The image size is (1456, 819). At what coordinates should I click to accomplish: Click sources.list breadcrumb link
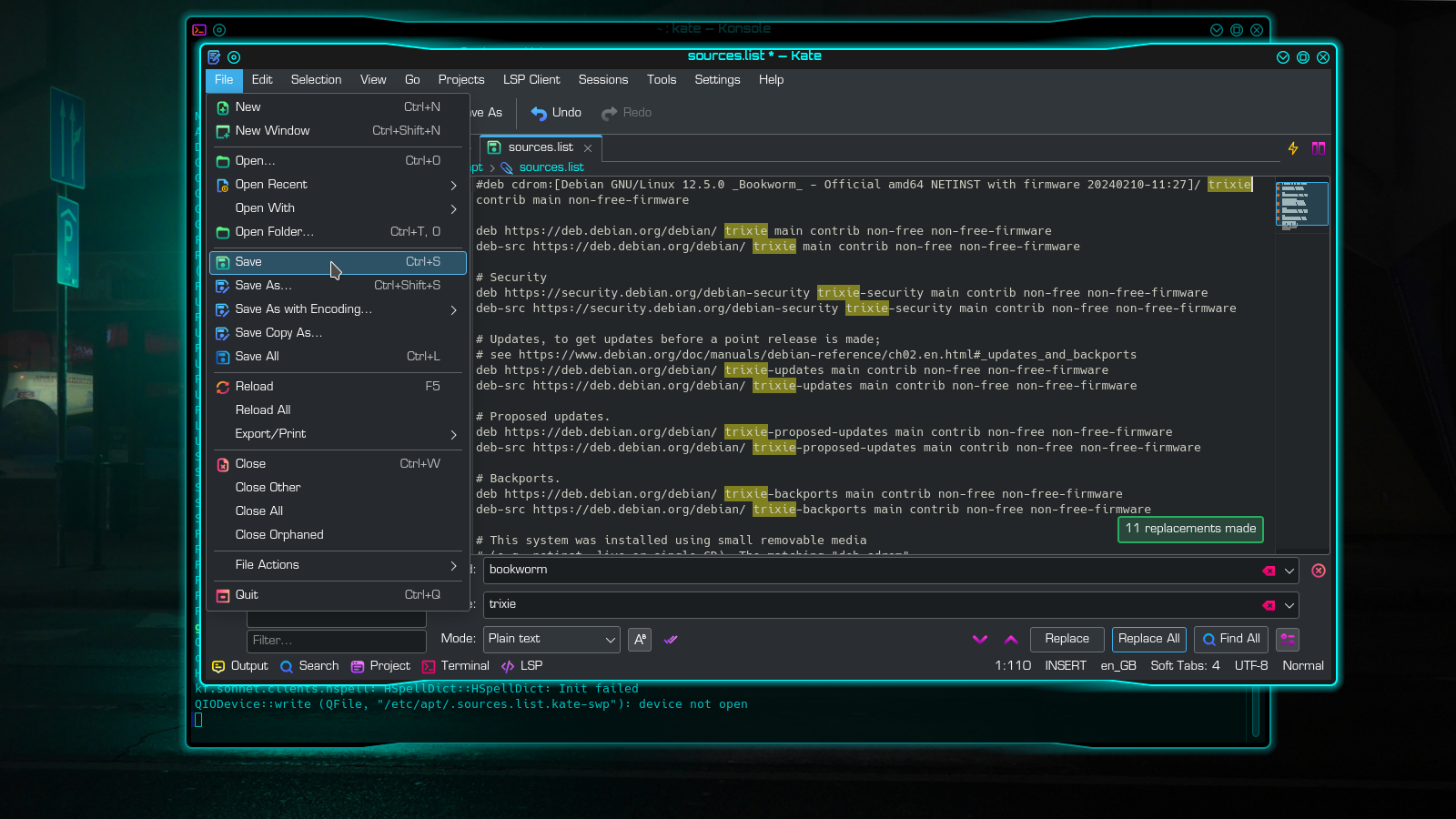[551, 167]
